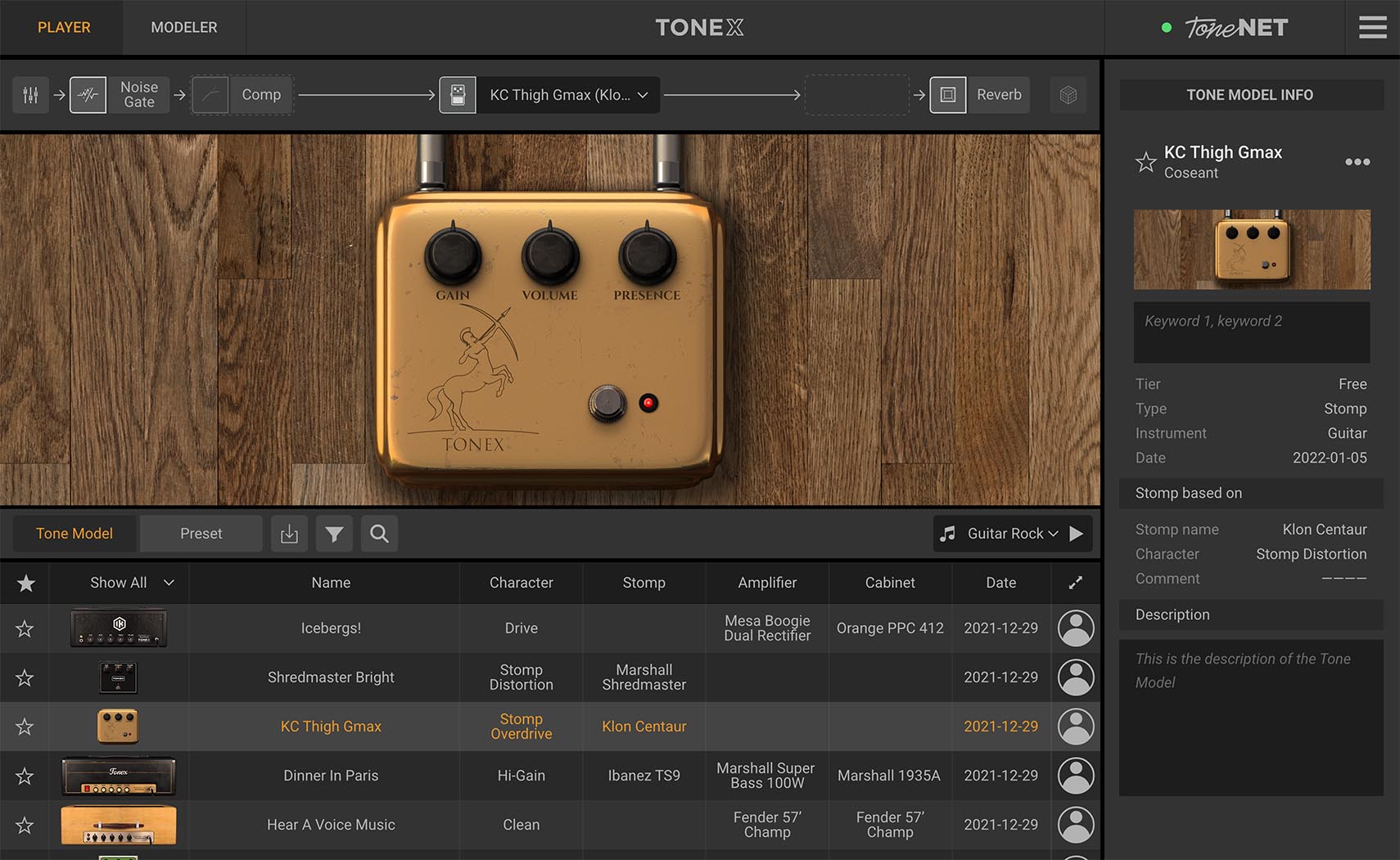
Task: Click the download icon next to Preset tab
Action: (289, 533)
